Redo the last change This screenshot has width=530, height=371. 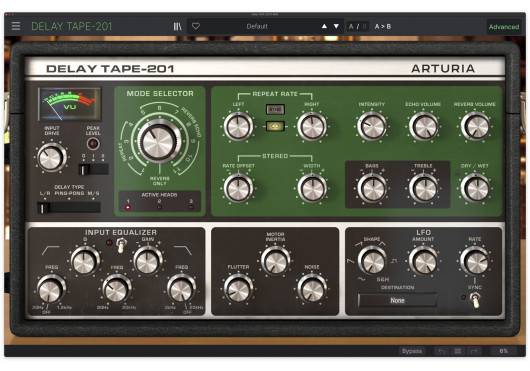(x=474, y=351)
